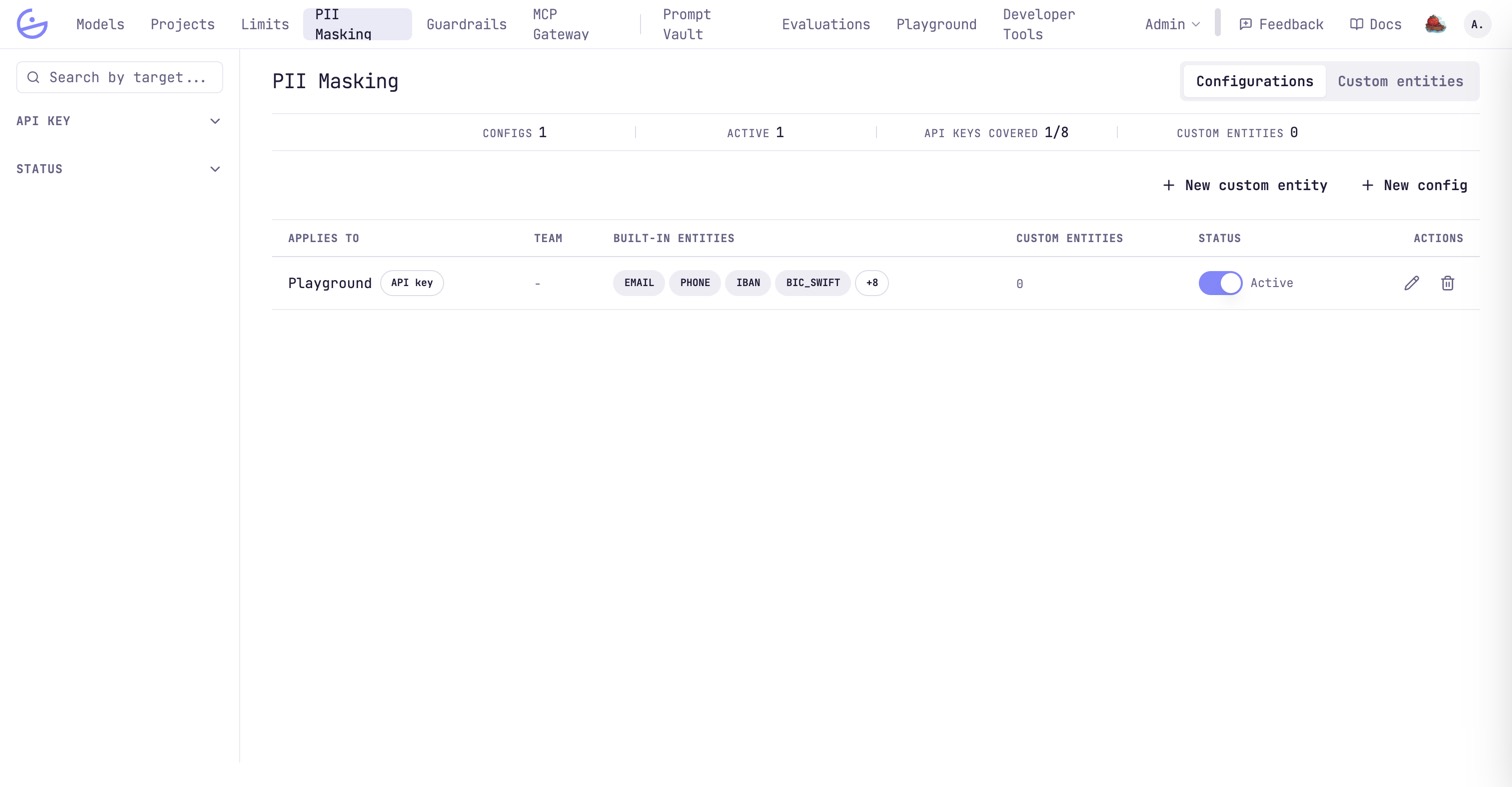
Task: Open the Playground nav item
Action: [936, 24]
